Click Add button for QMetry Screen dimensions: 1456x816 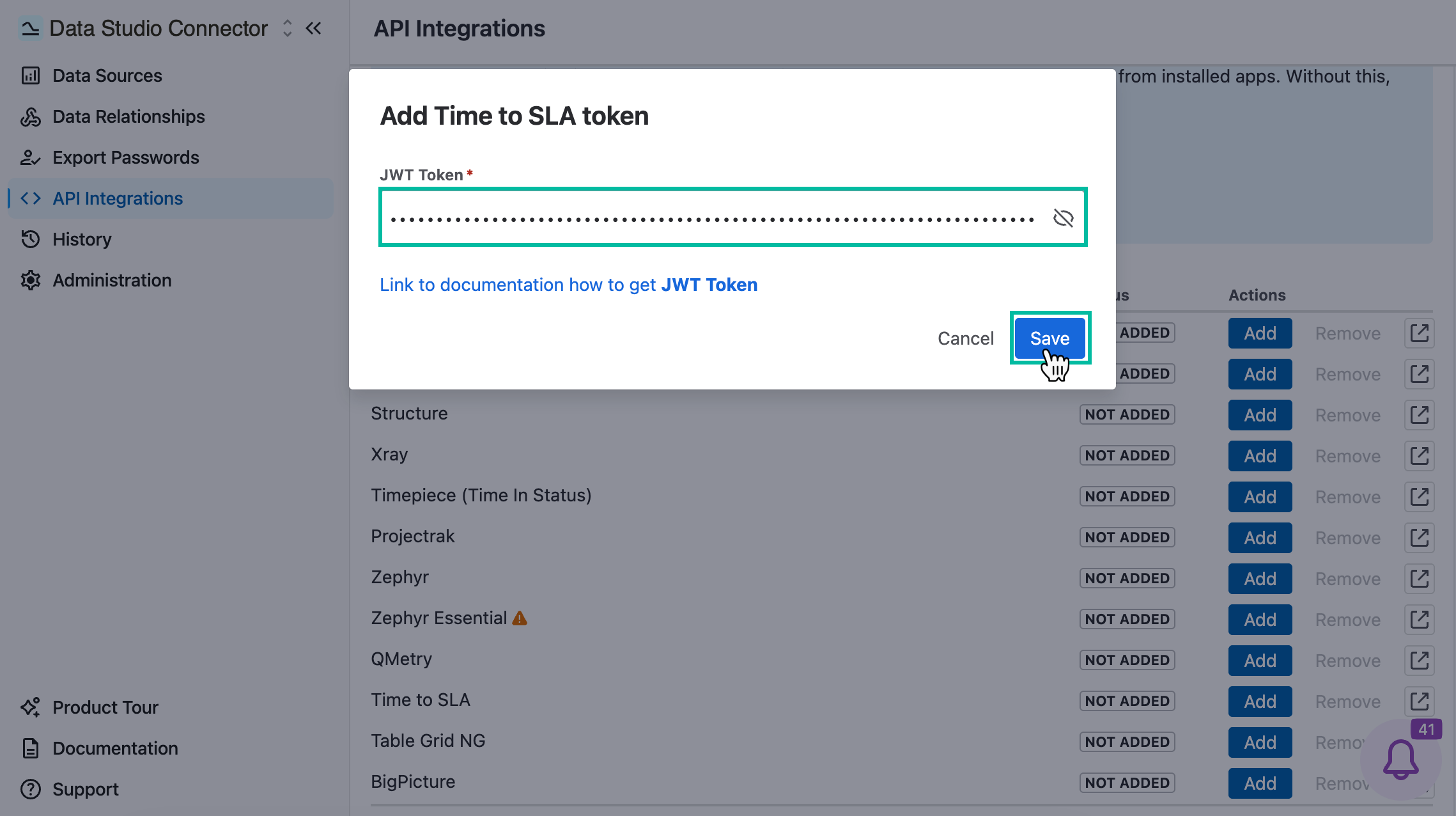click(x=1260, y=661)
